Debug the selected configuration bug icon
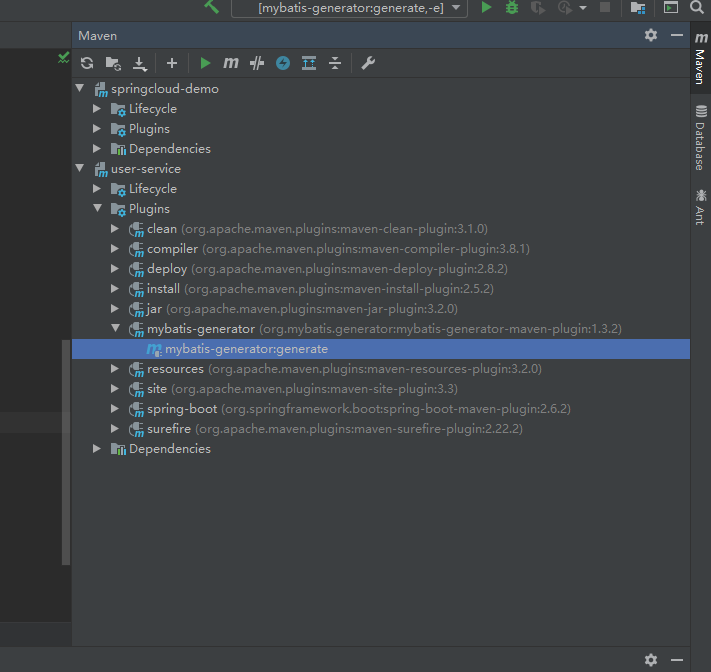This screenshot has width=711, height=672. pos(512,7)
